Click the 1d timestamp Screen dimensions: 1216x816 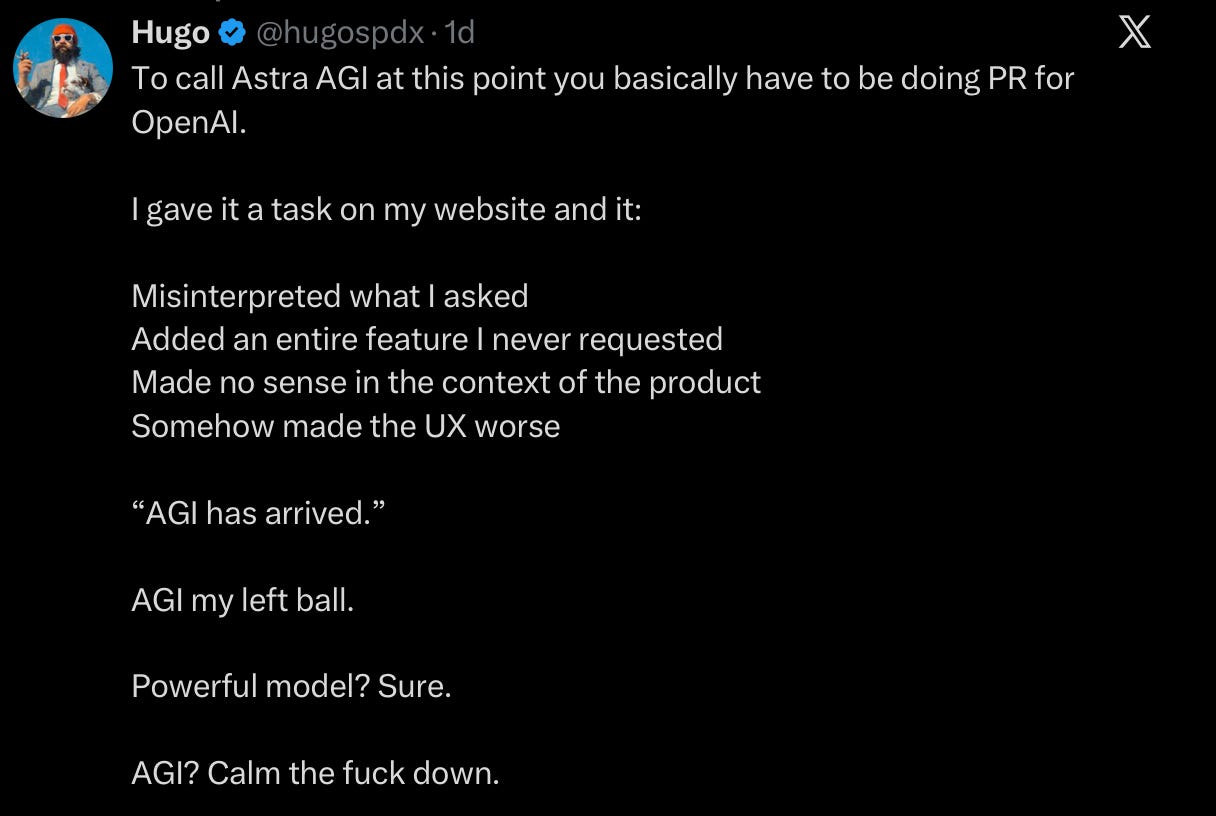coord(459,33)
